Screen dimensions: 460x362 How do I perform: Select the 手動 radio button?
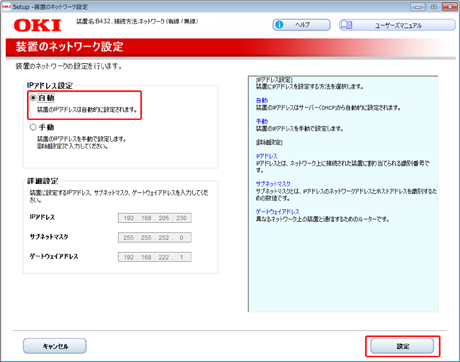pos(33,127)
